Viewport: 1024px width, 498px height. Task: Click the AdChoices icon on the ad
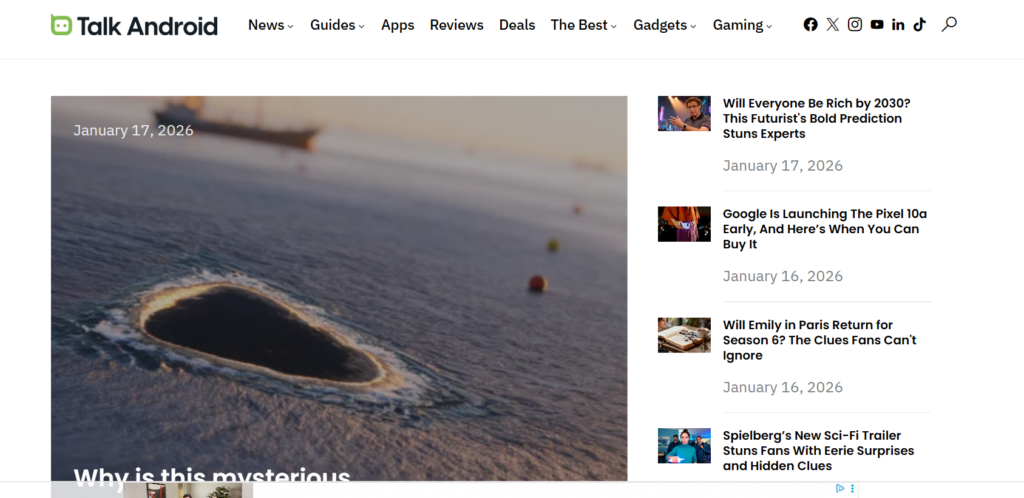pos(841,489)
